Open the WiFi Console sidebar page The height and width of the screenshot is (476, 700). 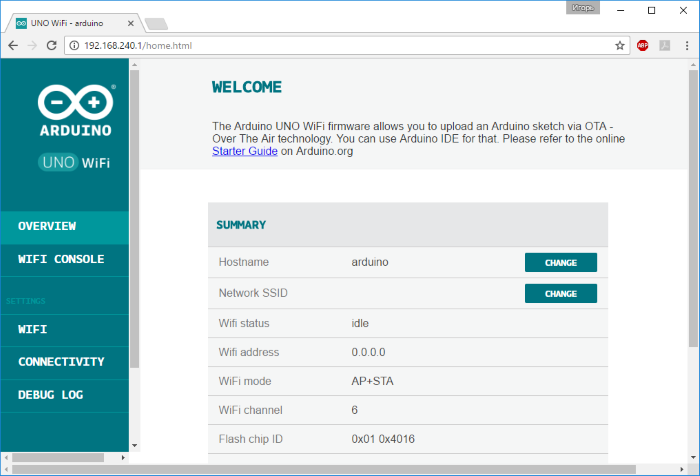pyautogui.click(x=65, y=259)
